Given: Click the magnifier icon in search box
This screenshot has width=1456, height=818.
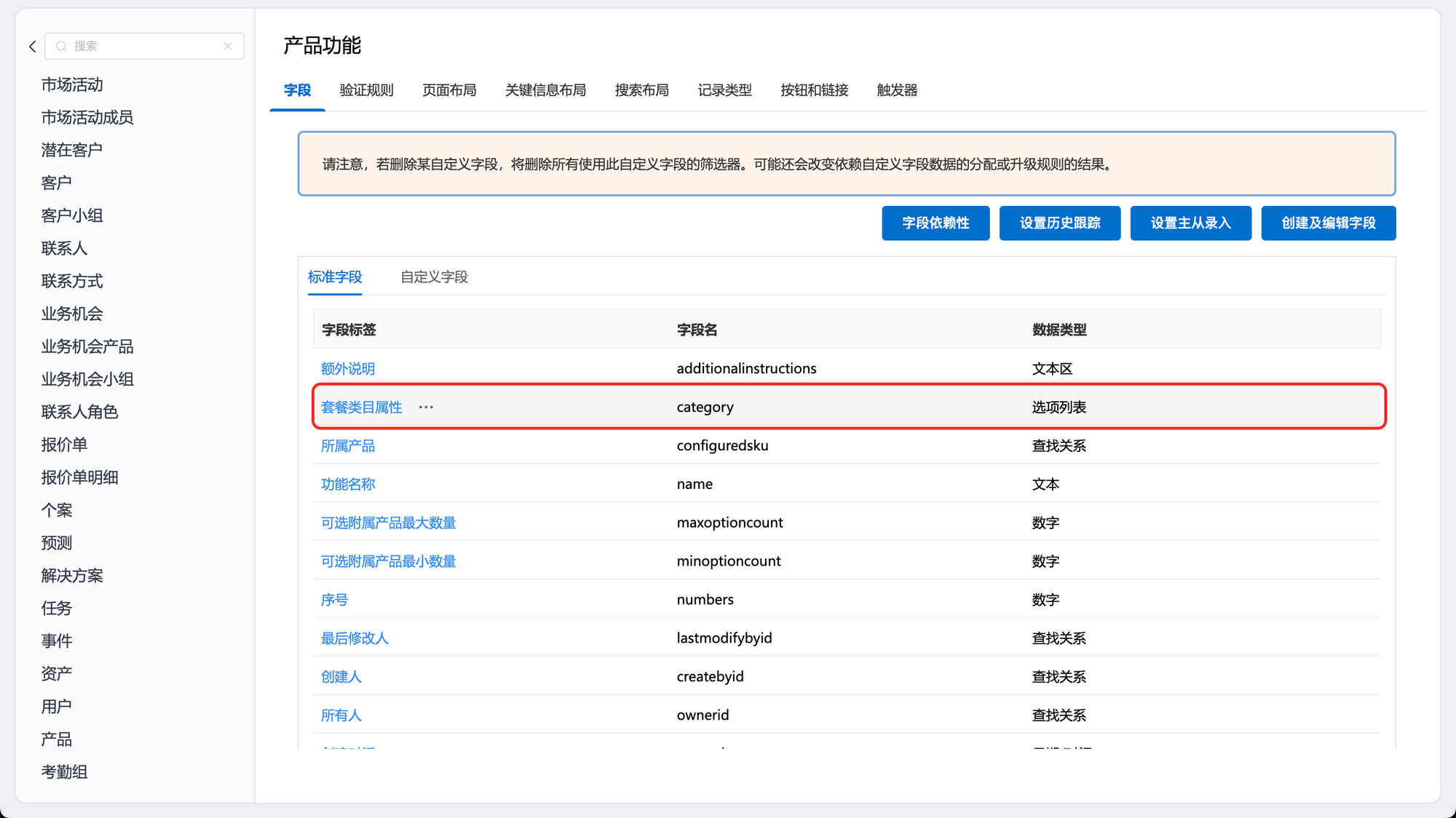Looking at the screenshot, I should [61, 46].
